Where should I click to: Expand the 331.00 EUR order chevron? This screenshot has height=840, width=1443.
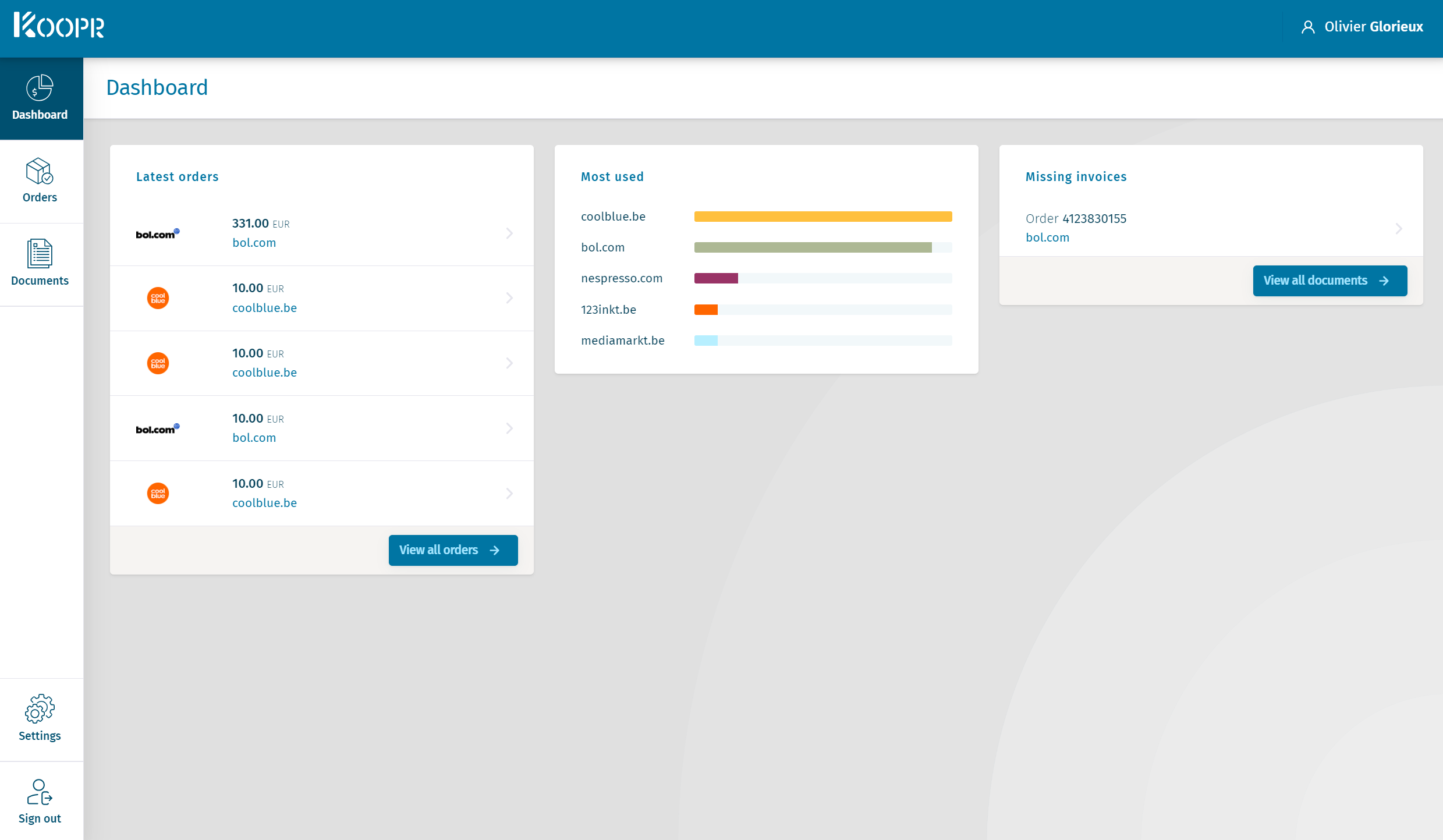[x=509, y=233]
